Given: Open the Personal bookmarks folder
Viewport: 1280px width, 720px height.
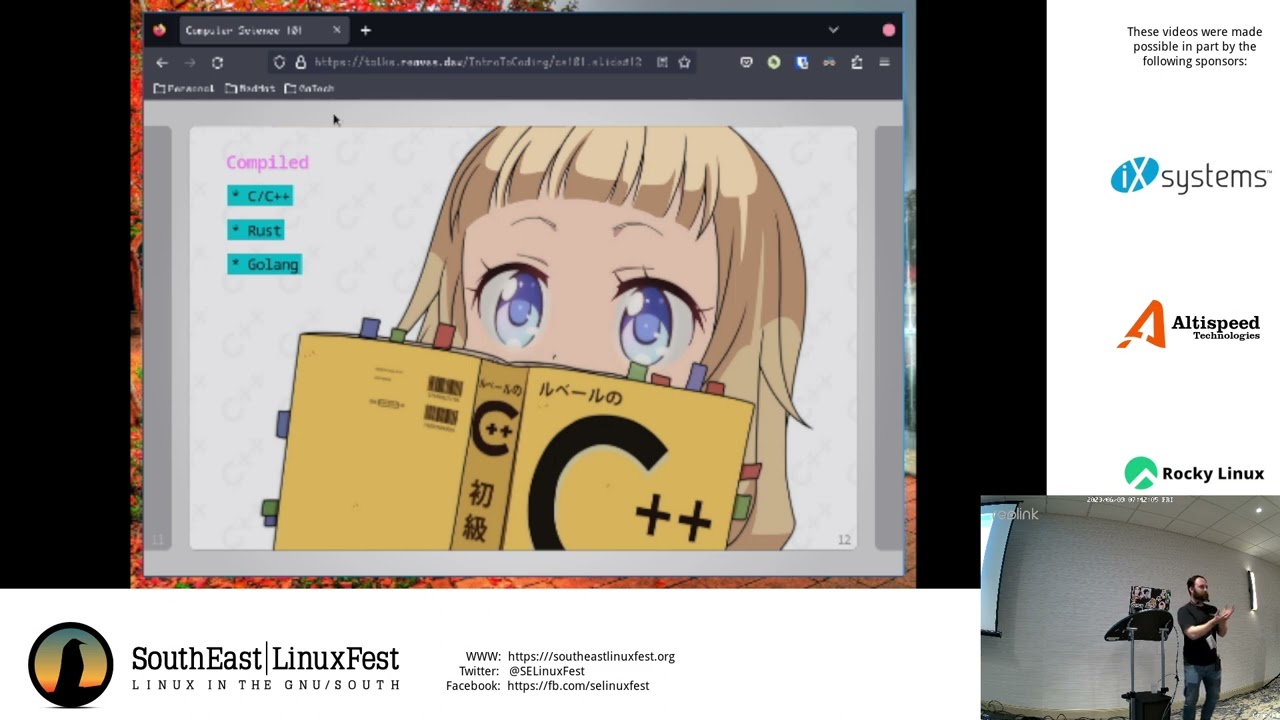Looking at the screenshot, I should tap(184, 89).
